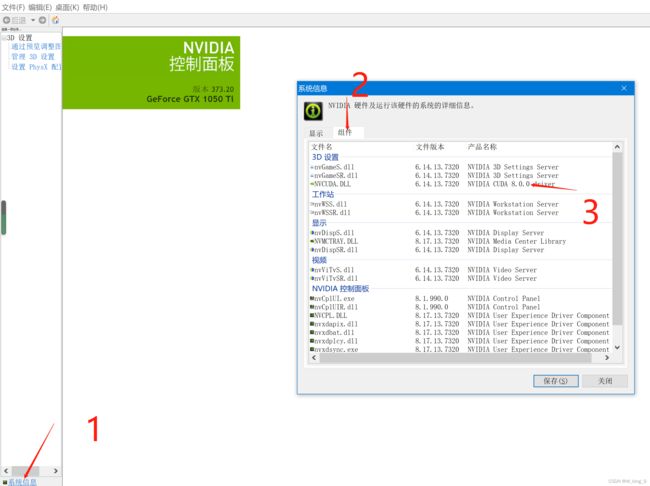Image resolution: width=650 pixels, height=486 pixels.
Task: Click the file icon beside nvxdapix.dll
Action: click(x=312, y=324)
